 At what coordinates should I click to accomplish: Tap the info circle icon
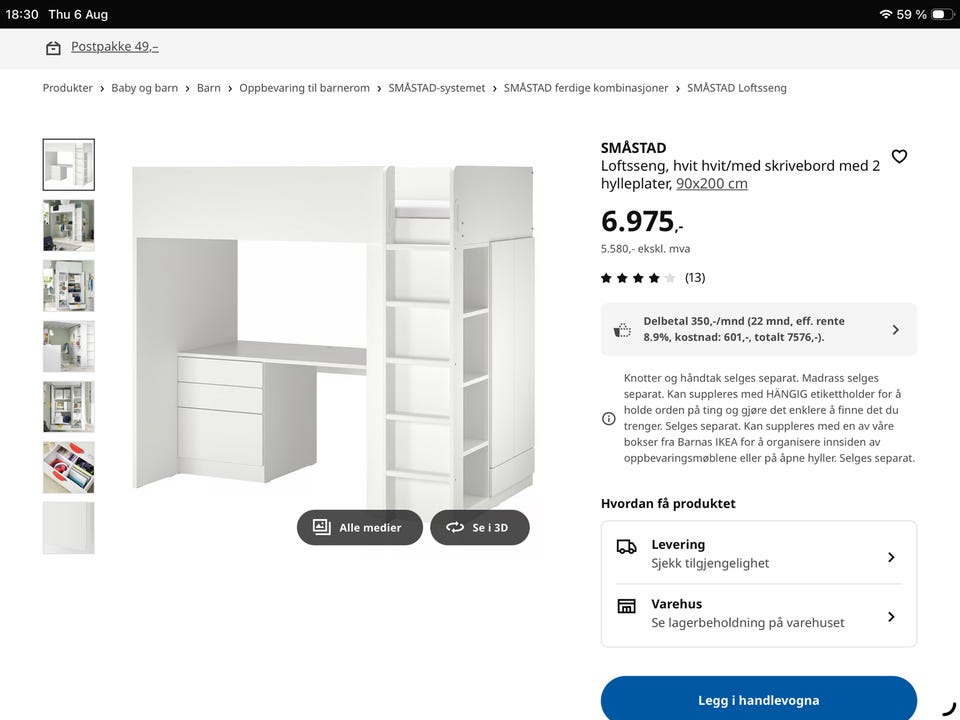click(609, 419)
